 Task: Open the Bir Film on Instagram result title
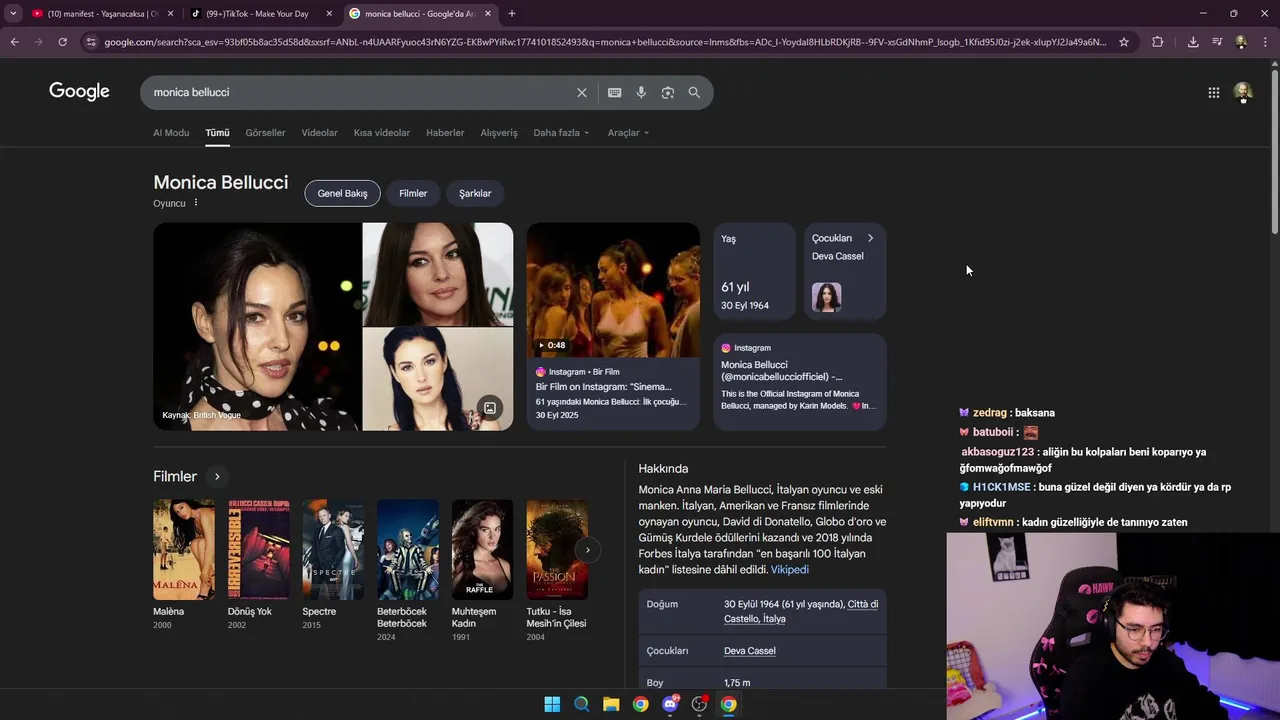point(604,387)
